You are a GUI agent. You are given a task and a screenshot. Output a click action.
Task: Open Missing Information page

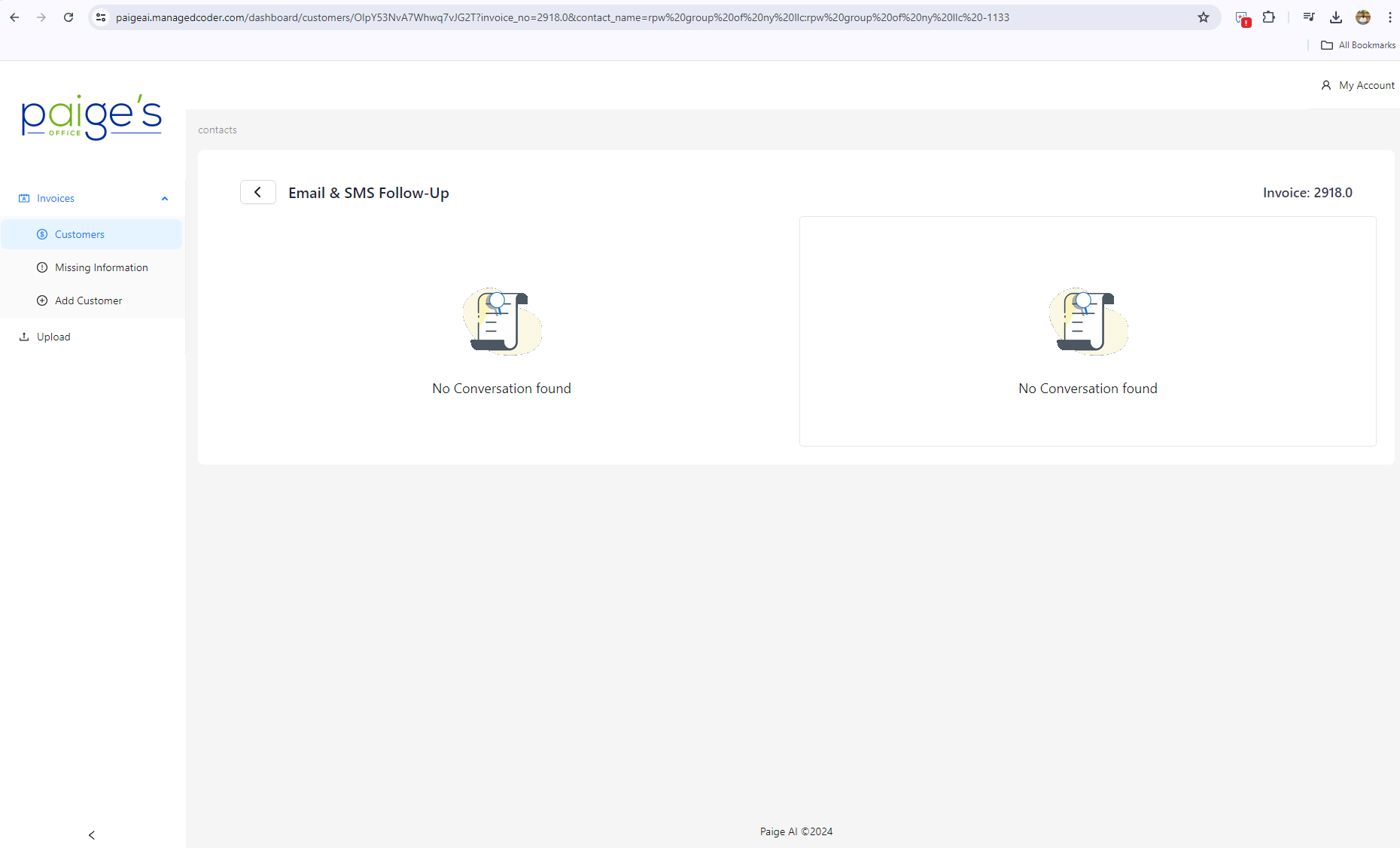point(92,267)
